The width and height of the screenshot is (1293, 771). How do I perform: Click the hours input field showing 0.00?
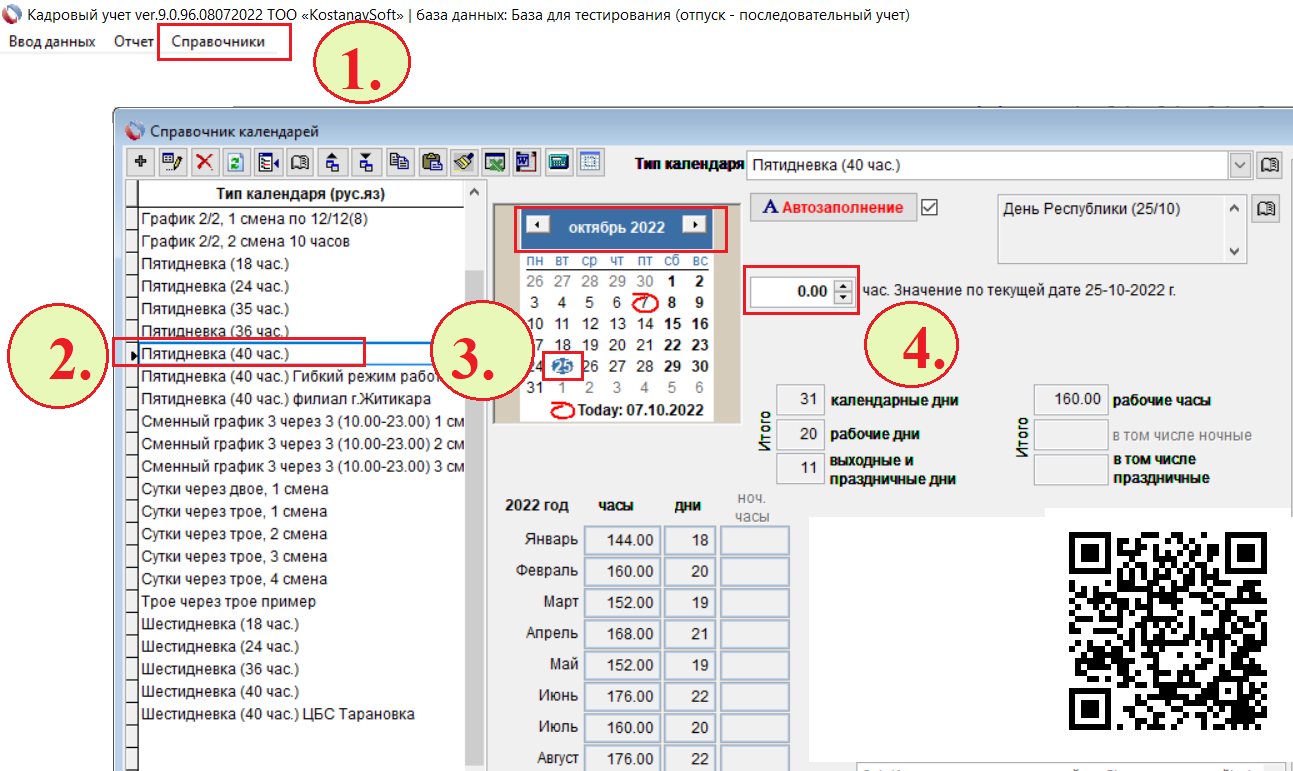(x=792, y=292)
